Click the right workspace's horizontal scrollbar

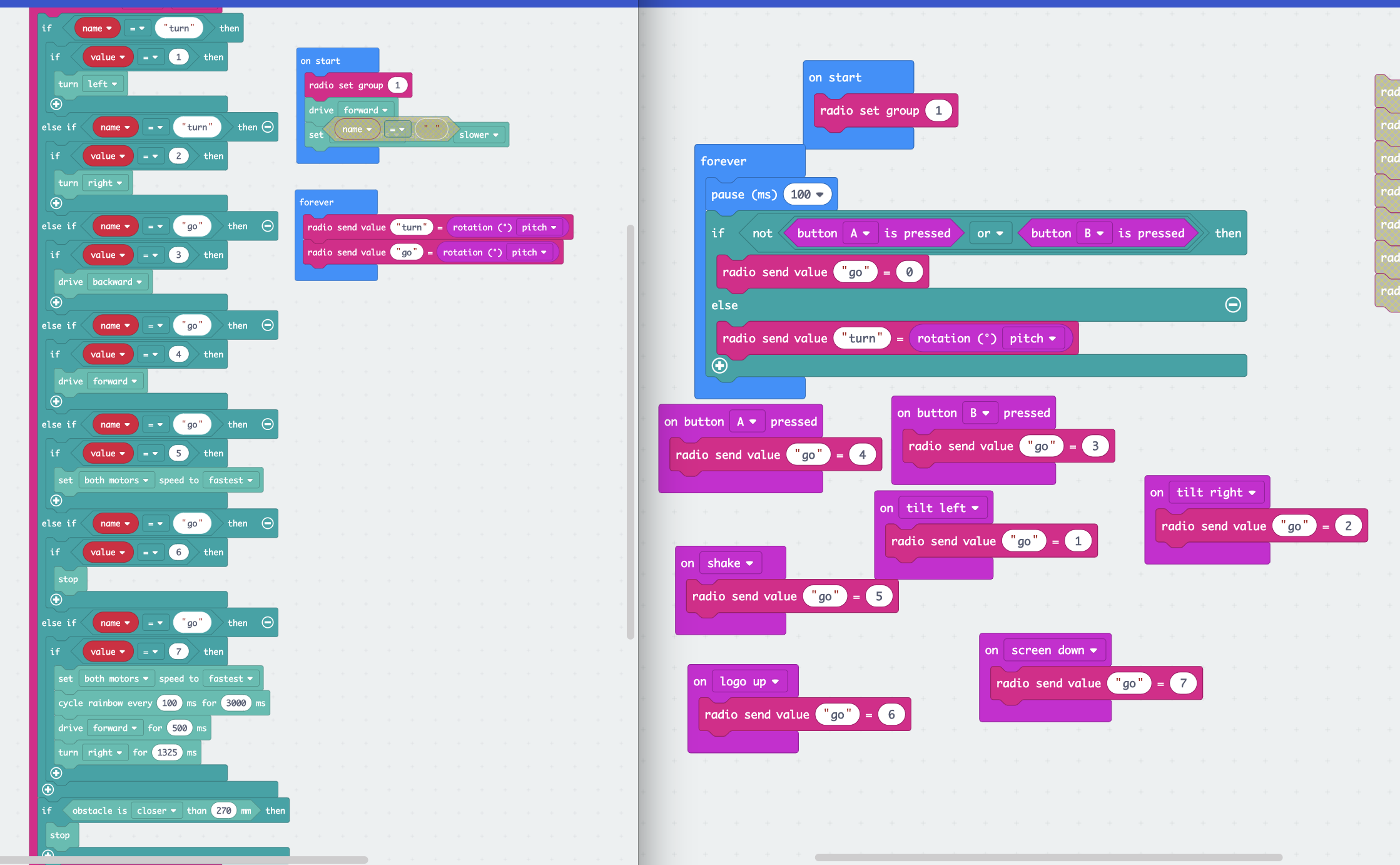(1048, 857)
